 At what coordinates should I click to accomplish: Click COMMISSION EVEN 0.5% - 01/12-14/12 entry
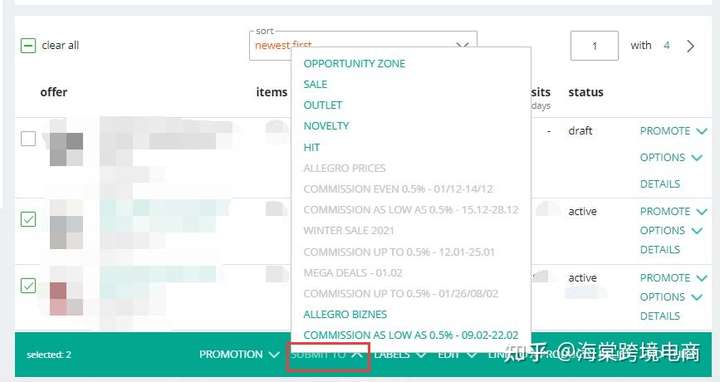tap(398, 189)
